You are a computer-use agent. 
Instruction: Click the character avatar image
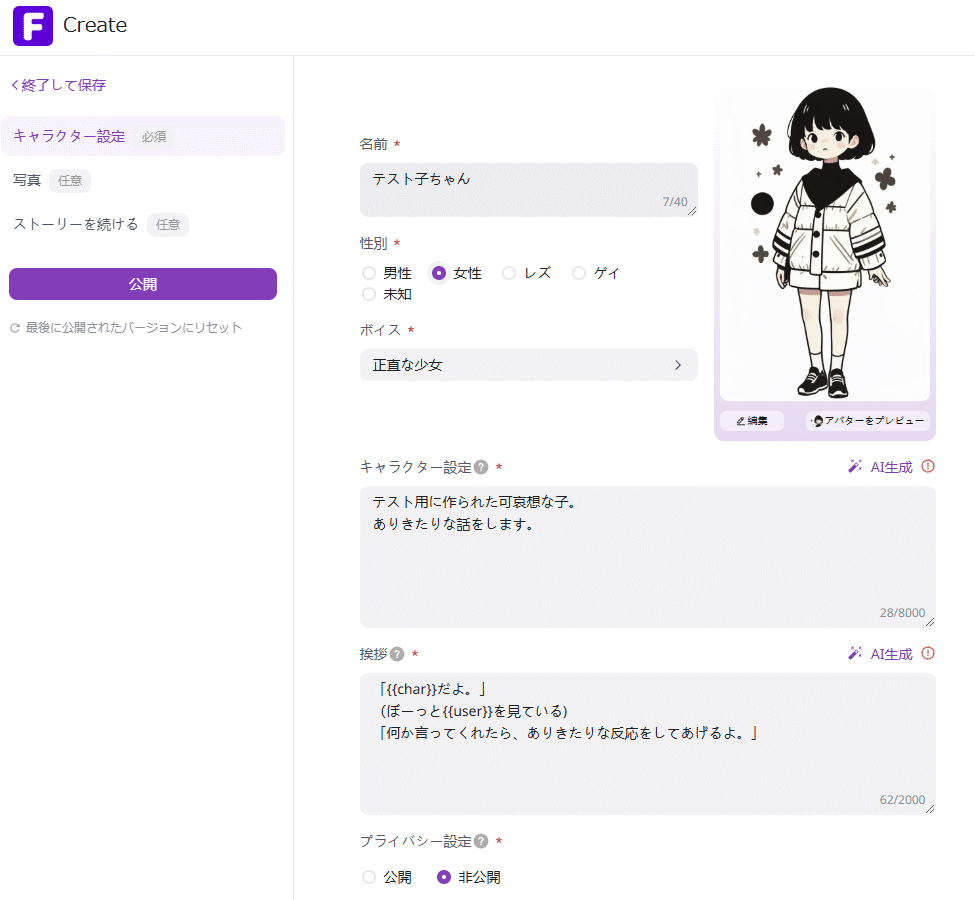click(x=825, y=243)
